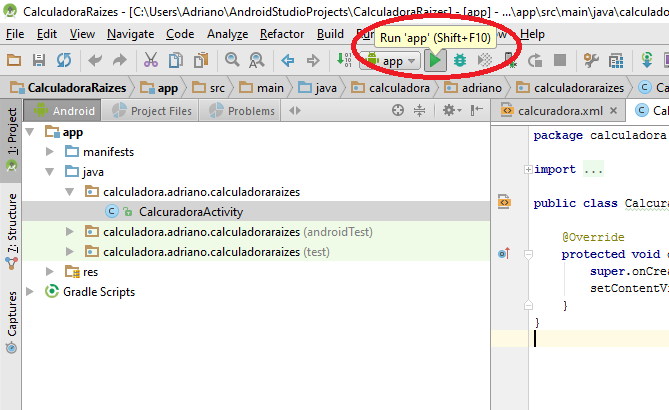The height and width of the screenshot is (410, 669).
Task: Click the Open folder toolbar icon
Action: point(14,60)
